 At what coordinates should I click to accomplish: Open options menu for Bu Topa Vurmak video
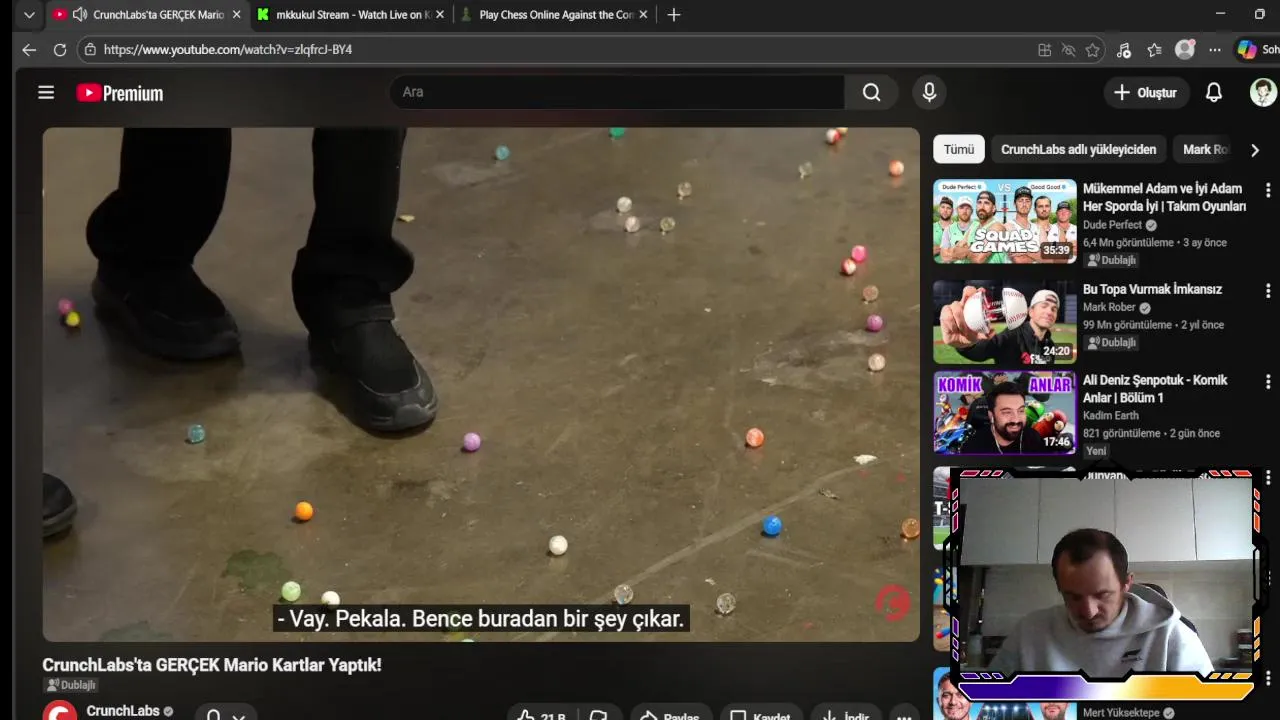click(x=1268, y=290)
